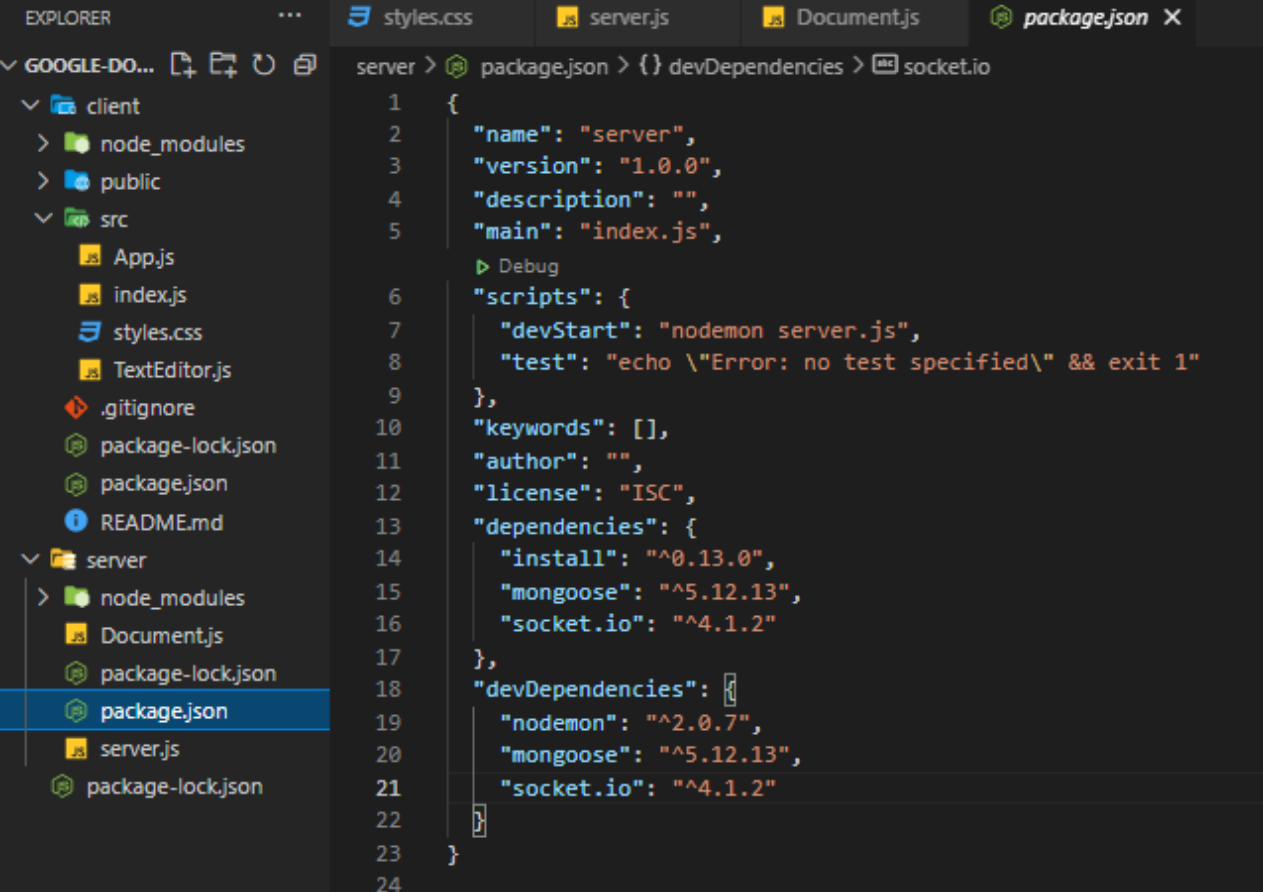The height and width of the screenshot is (892, 1263).
Task: Click the CSS icon beside styles.css in the tree
Action: coord(90,332)
